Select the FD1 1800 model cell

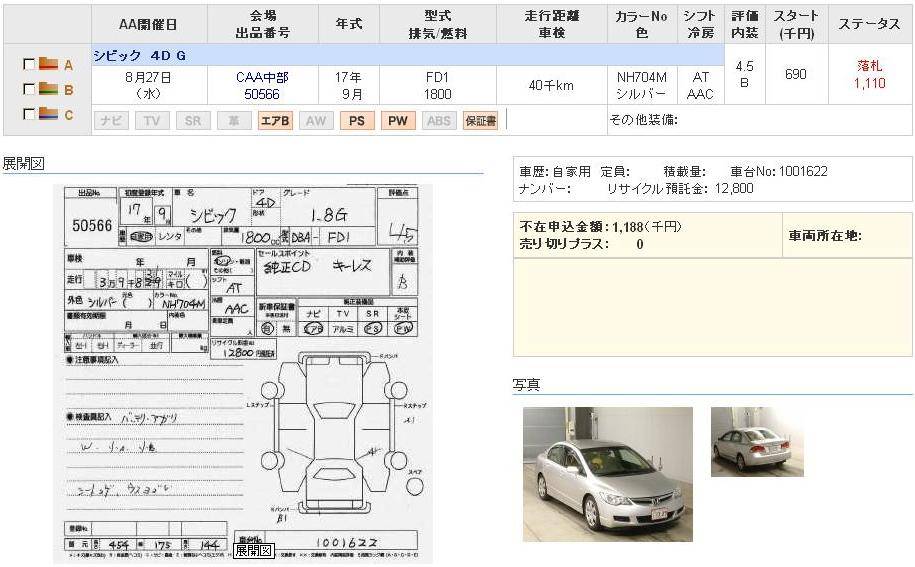tap(438, 85)
